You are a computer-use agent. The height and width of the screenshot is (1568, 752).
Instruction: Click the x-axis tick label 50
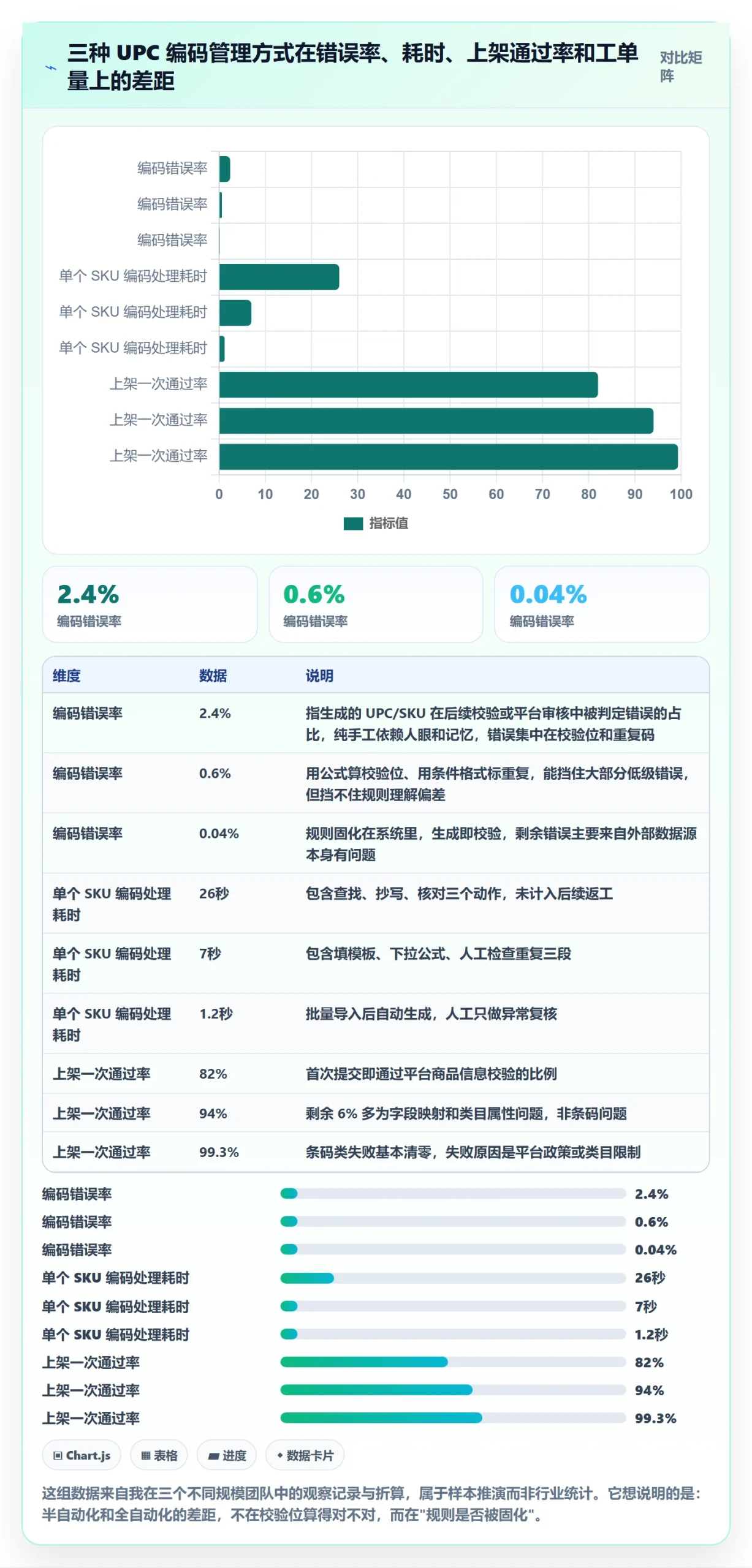tap(450, 494)
